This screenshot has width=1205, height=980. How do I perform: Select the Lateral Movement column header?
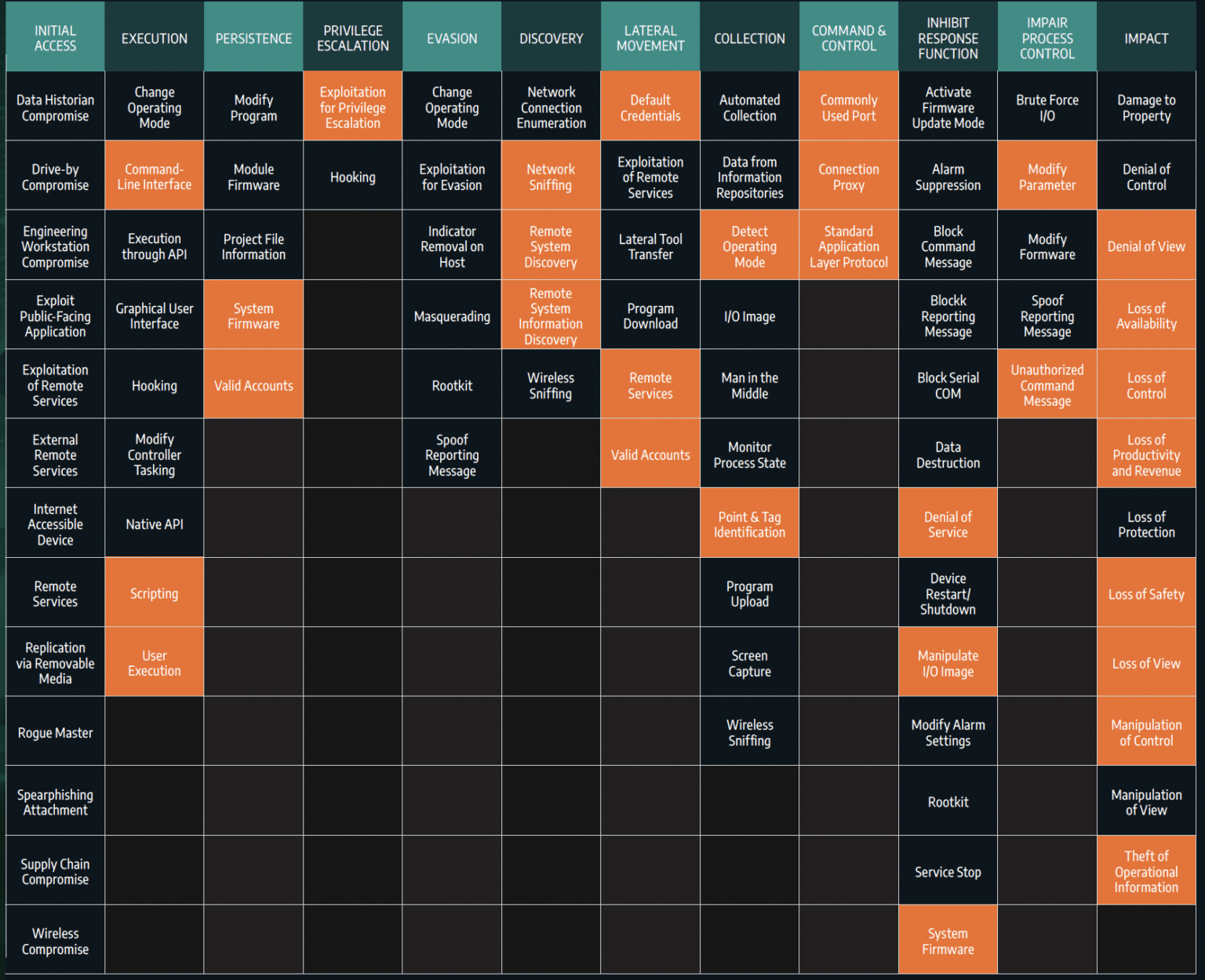pyautogui.click(x=650, y=37)
